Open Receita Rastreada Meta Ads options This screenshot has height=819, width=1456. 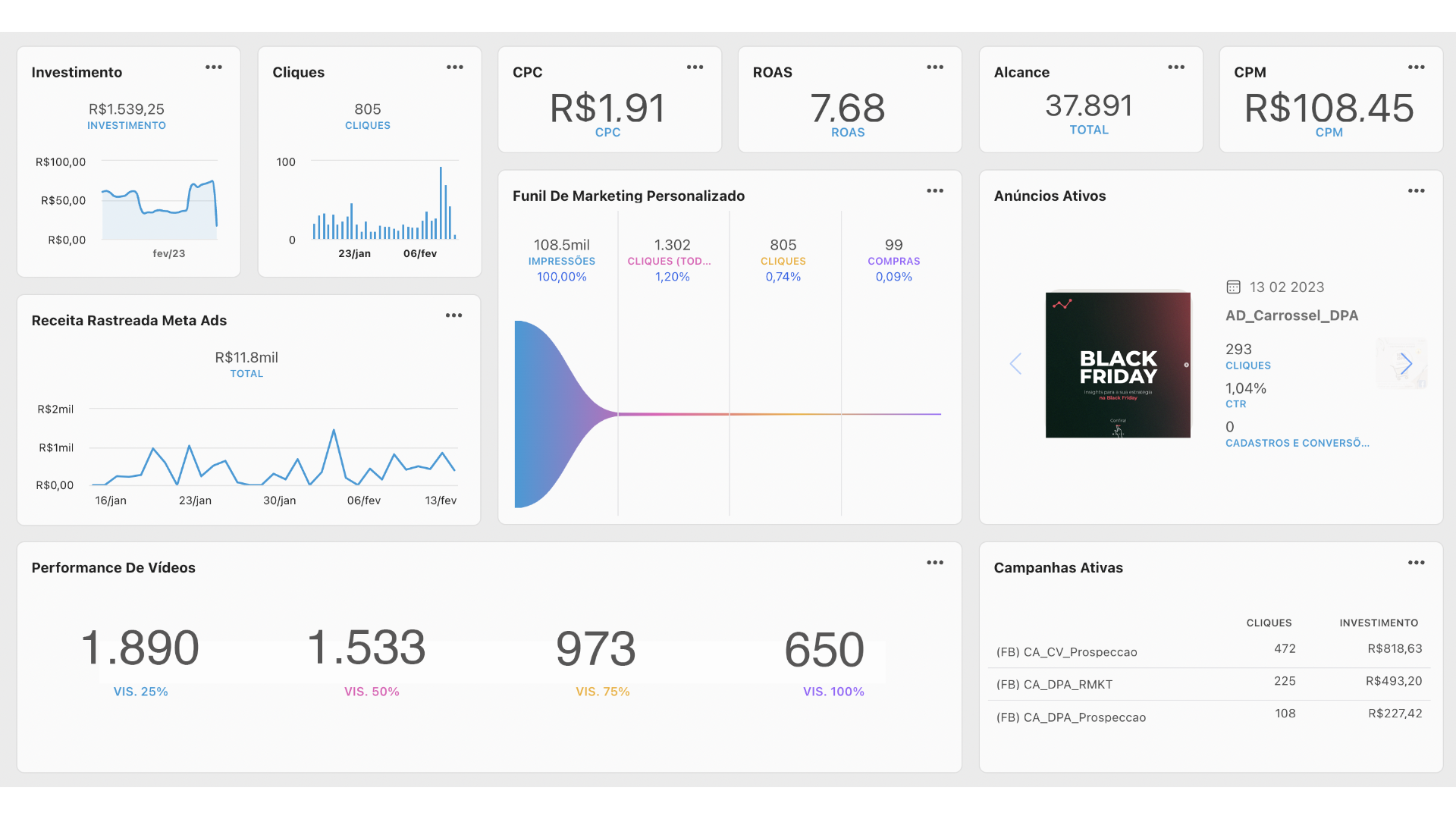click(454, 315)
